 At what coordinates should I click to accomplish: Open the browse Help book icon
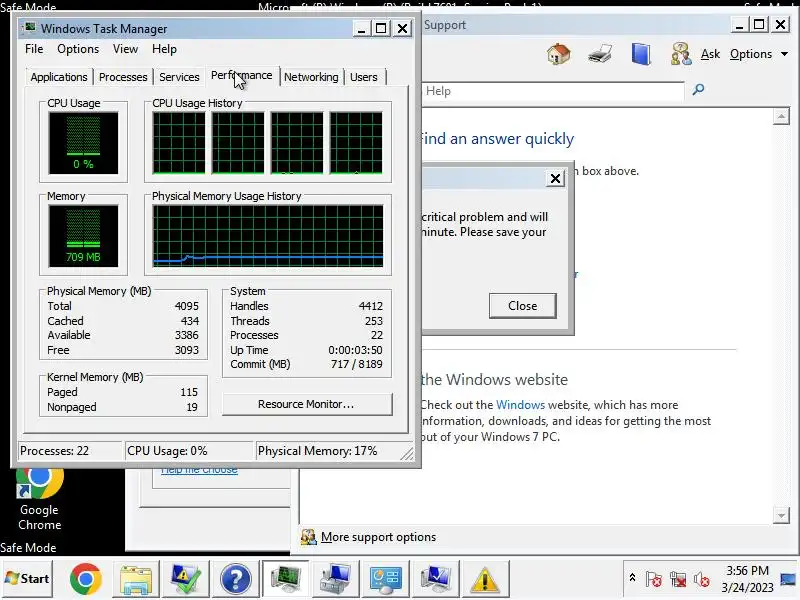(x=641, y=54)
